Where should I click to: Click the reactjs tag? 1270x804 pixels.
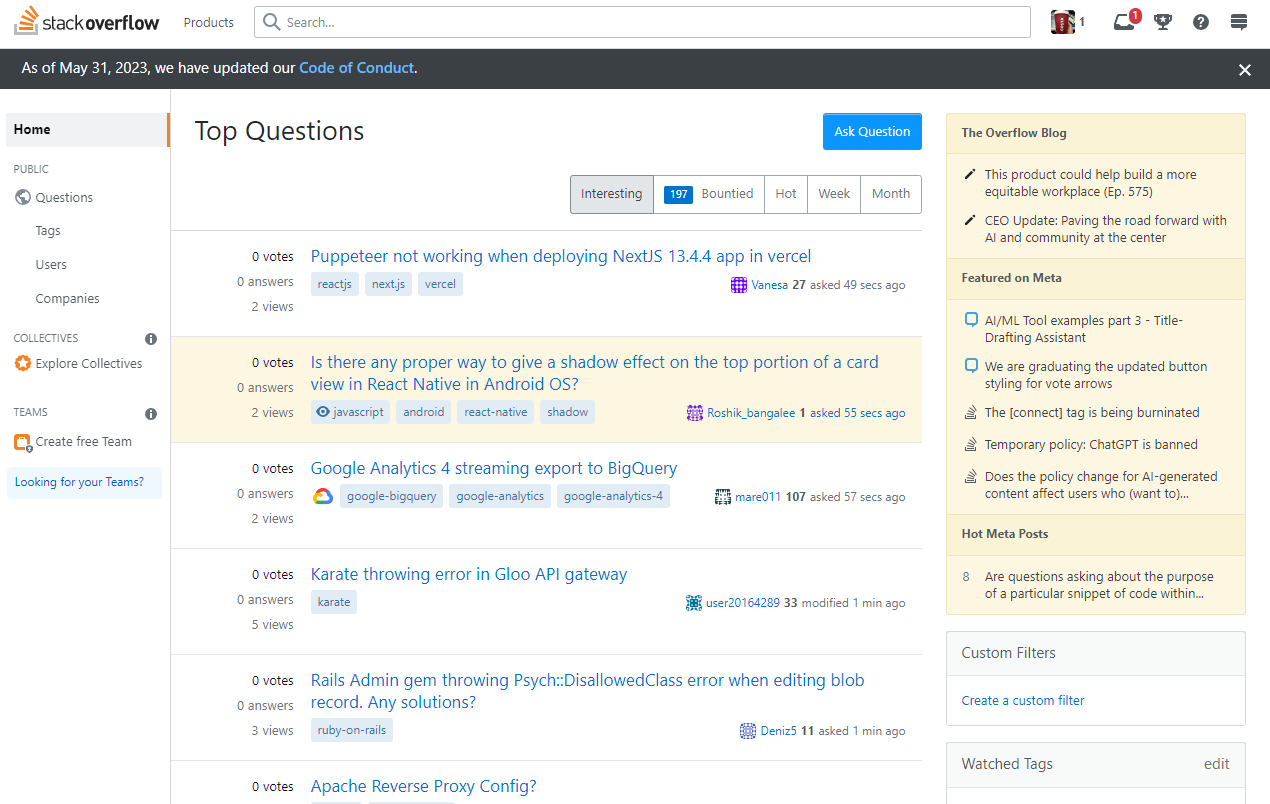[335, 284]
